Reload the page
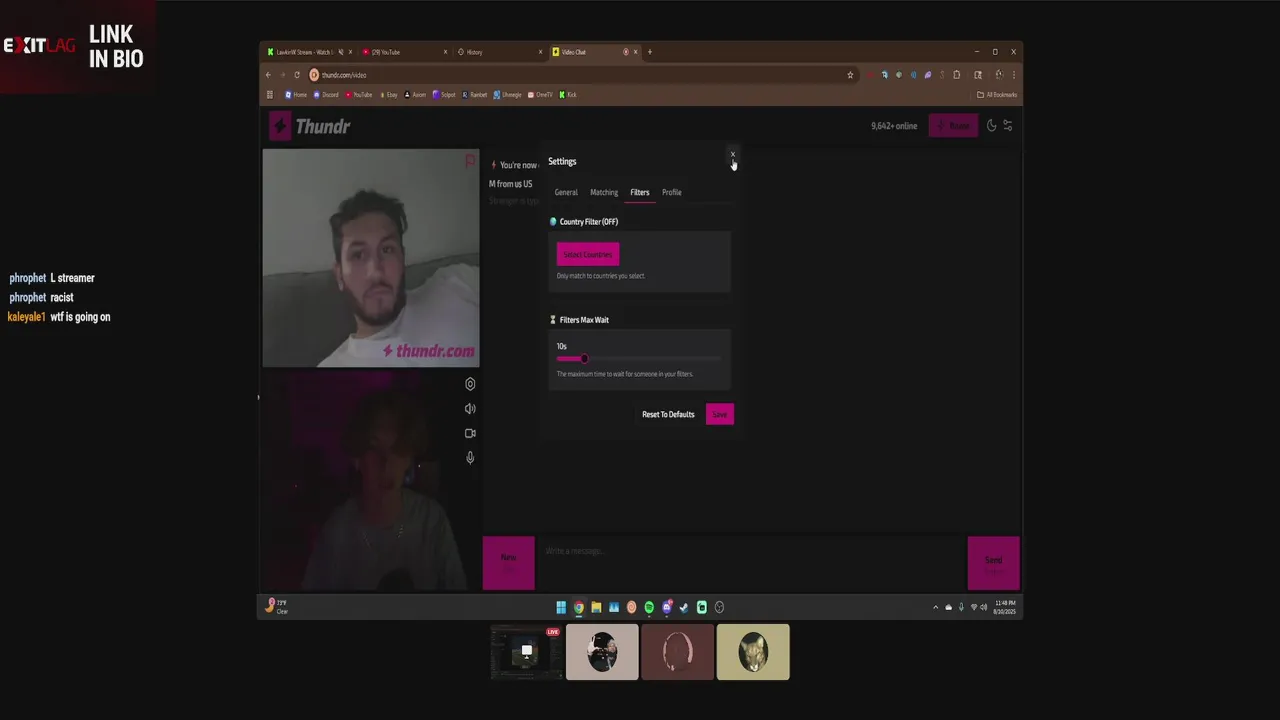Image resolution: width=1280 pixels, height=720 pixels. (x=297, y=75)
